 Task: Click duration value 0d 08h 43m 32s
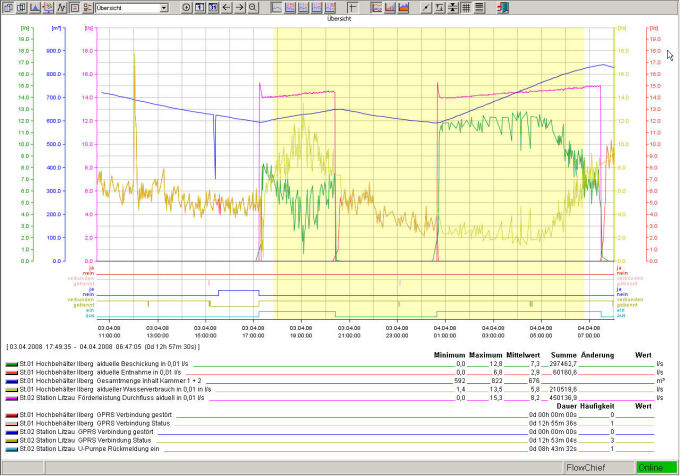pyautogui.click(x=553, y=449)
